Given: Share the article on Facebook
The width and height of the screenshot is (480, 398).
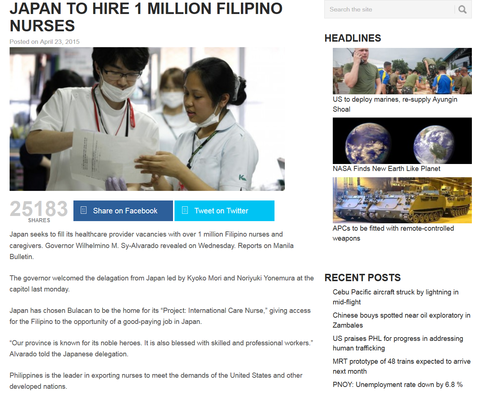Looking at the screenshot, I should (123, 211).
